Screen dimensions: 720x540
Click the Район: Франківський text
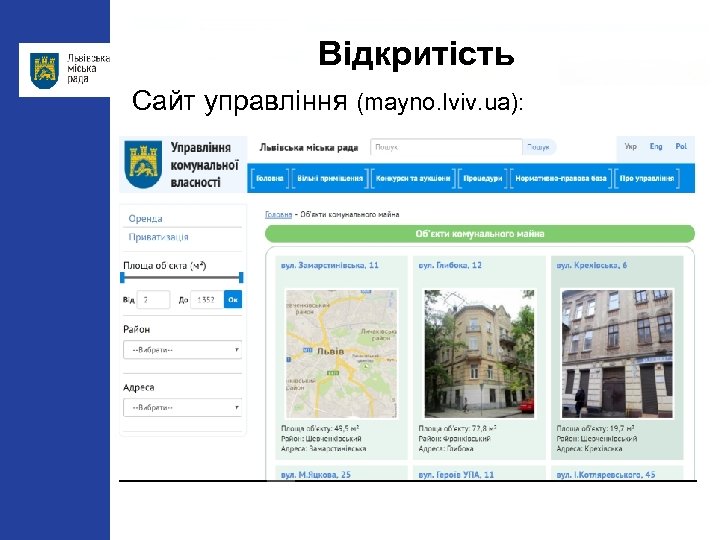tap(454, 439)
